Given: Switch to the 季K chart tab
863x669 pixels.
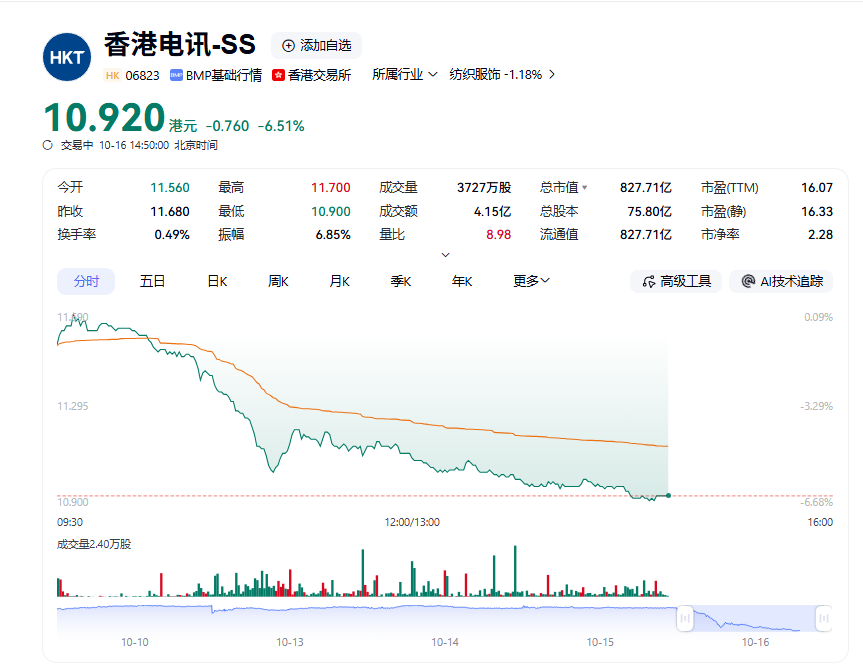Looking at the screenshot, I should click(x=401, y=282).
